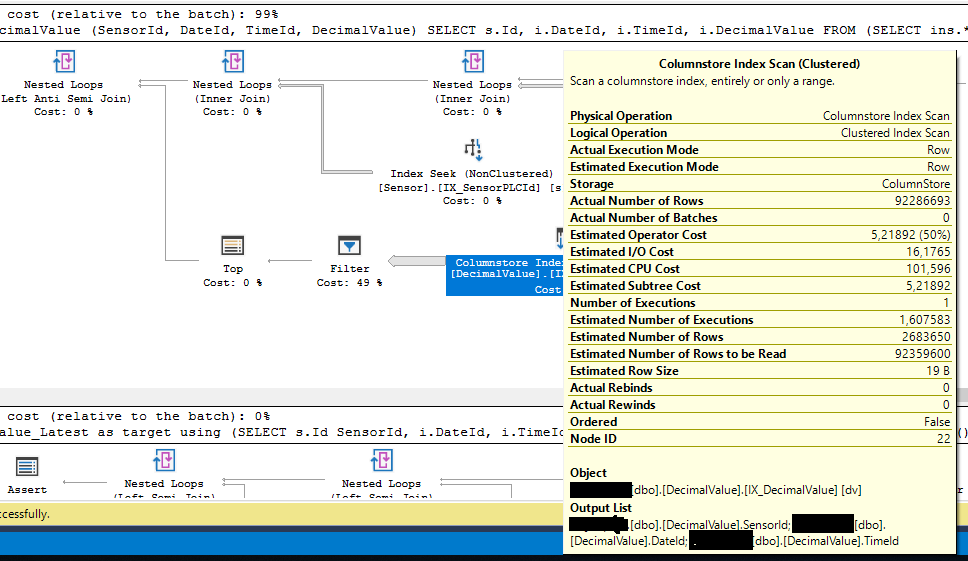This screenshot has height=561, width=968.
Task: Click the "Query cost: 99%" header line
Action: [x=140, y=14]
